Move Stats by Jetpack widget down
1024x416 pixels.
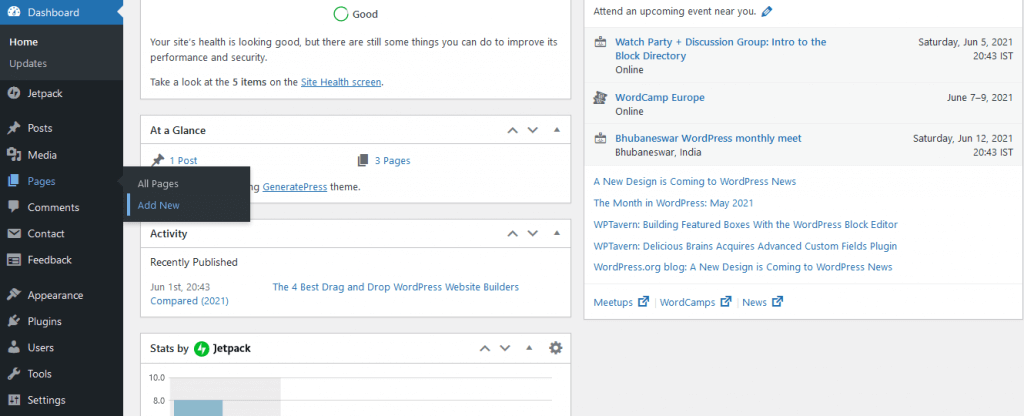tap(505, 348)
